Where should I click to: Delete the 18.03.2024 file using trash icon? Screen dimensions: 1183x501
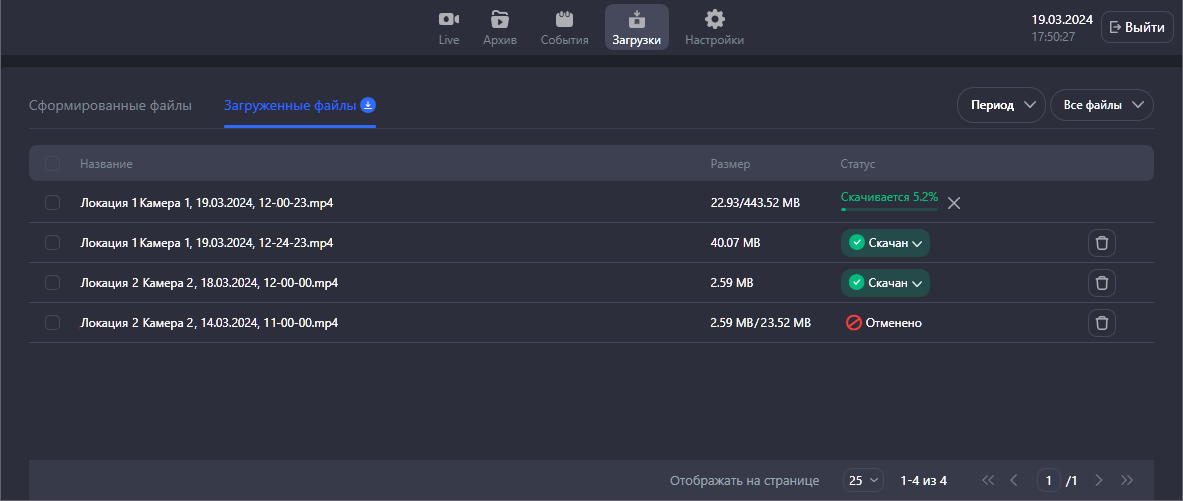coord(1101,283)
